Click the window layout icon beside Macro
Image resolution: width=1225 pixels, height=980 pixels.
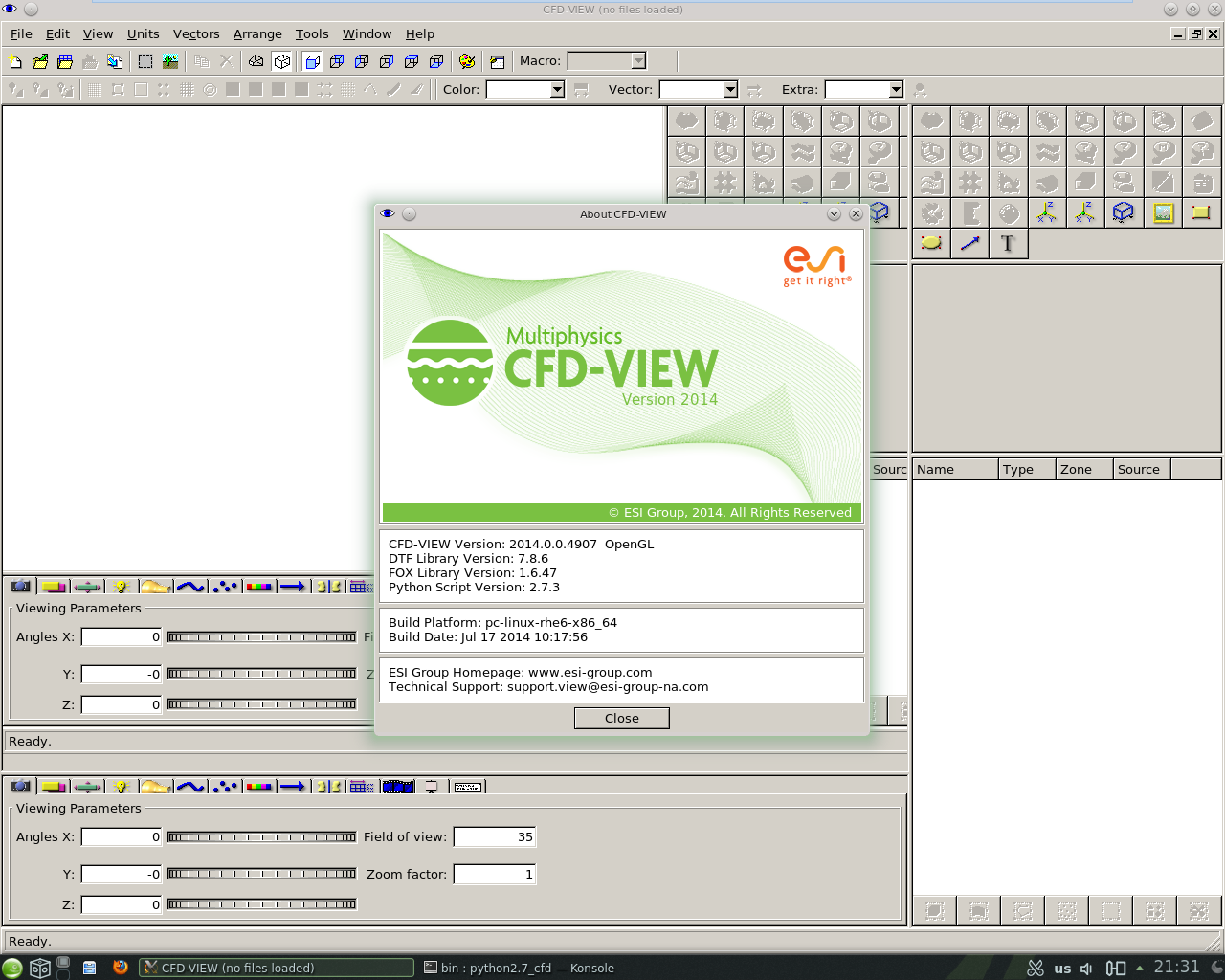pyautogui.click(x=498, y=61)
